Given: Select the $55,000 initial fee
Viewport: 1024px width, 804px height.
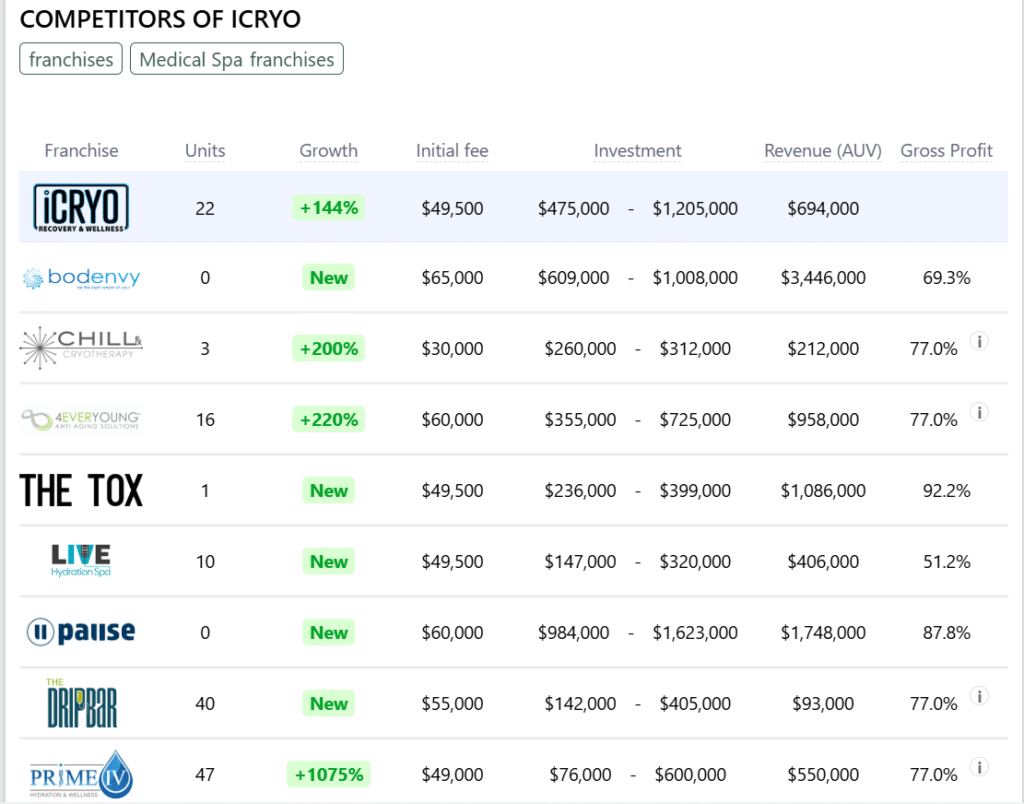Looking at the screenshot, I should [x=452, y=703].
